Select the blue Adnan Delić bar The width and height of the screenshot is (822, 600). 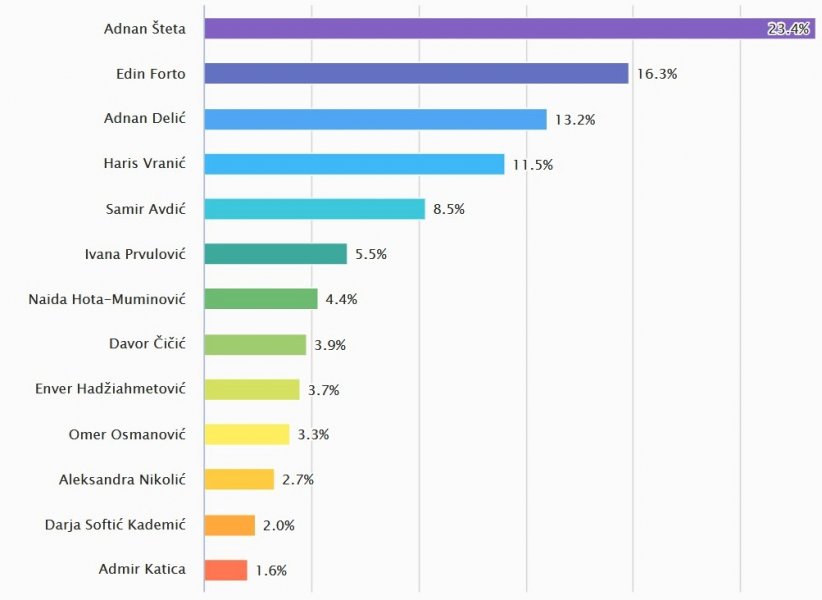375,119
